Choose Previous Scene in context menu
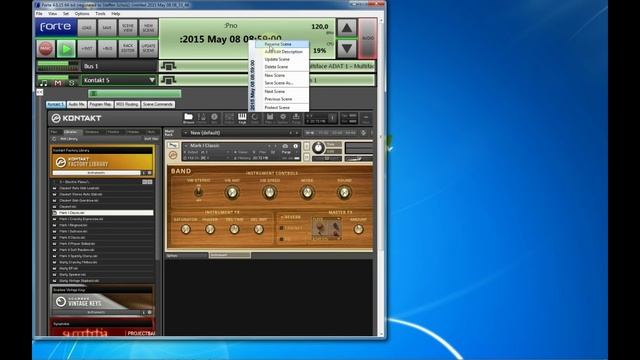The height and width of the screenshot is (360, 640). pyautogui.click(x=282, y=99)
